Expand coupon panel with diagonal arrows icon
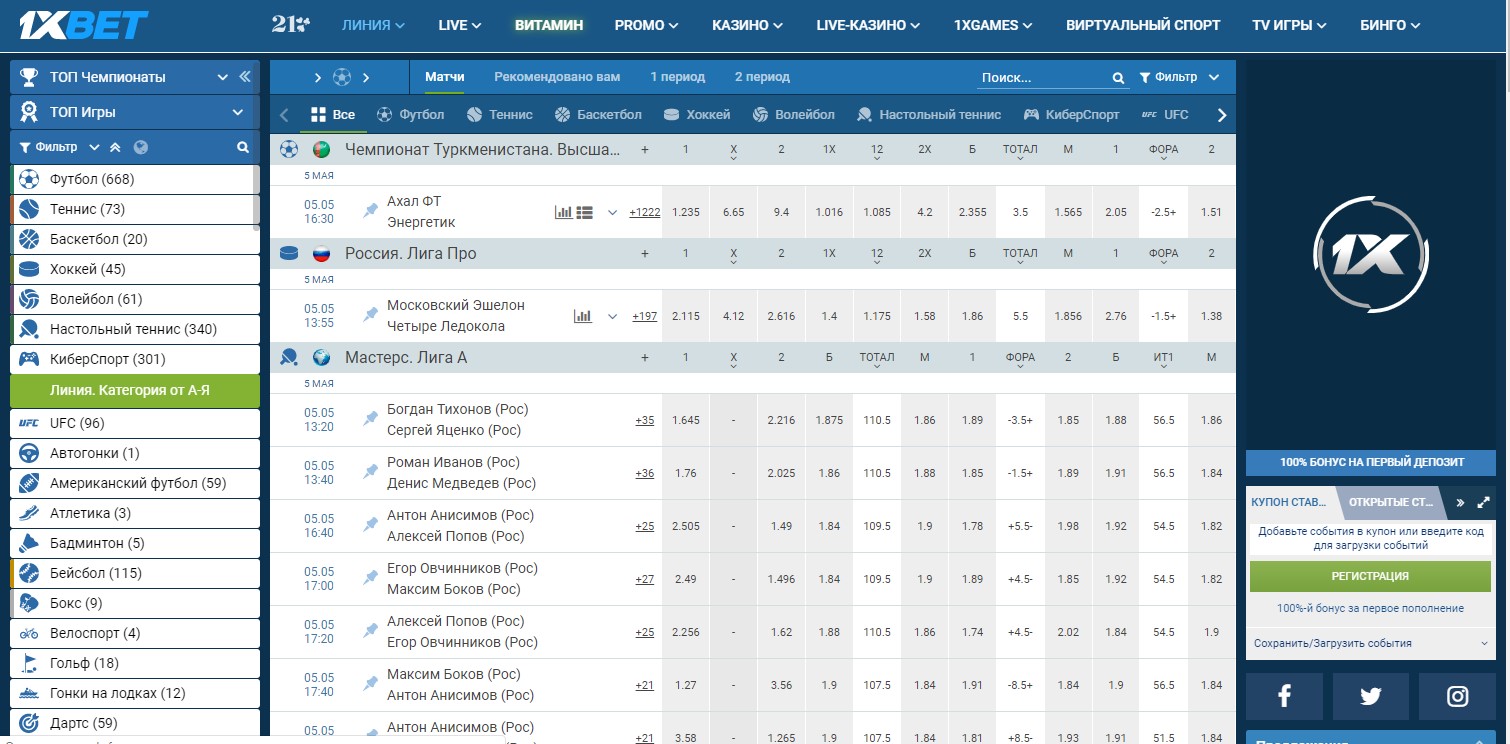Screen dimensions: 1510x744 click(x=1483, y=502)
